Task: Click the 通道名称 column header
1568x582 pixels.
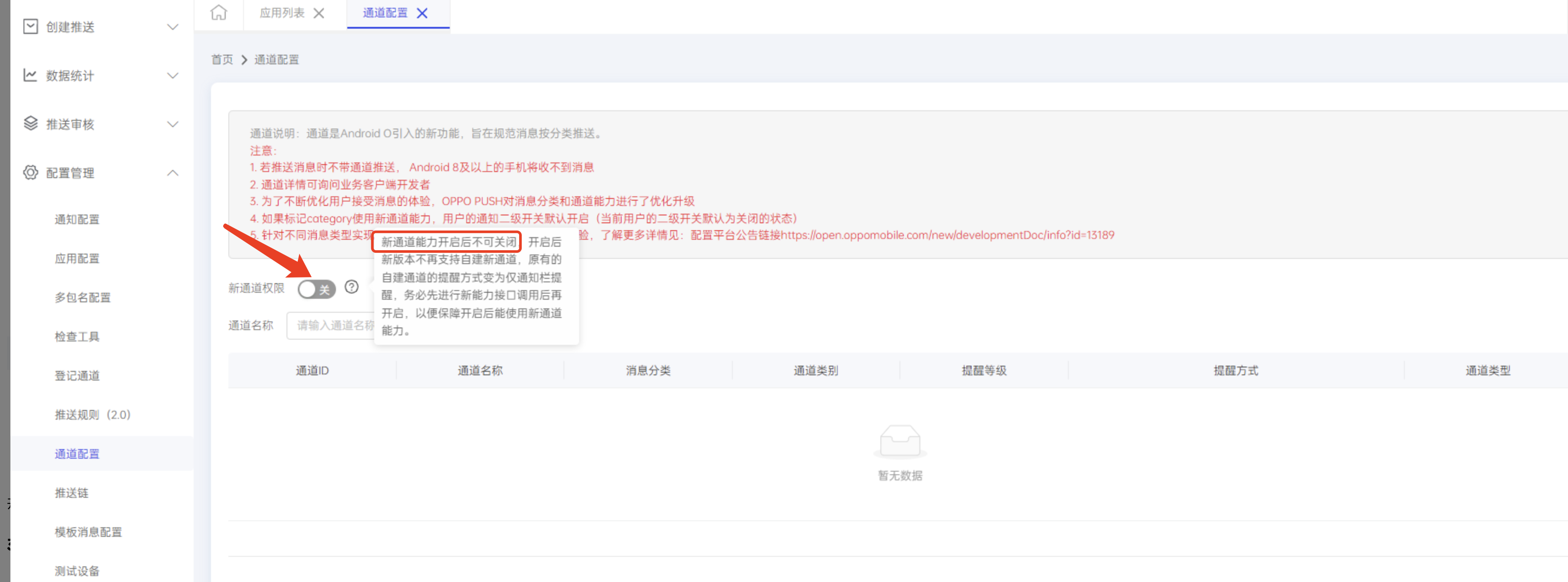Action: click(x=480, y=370)
